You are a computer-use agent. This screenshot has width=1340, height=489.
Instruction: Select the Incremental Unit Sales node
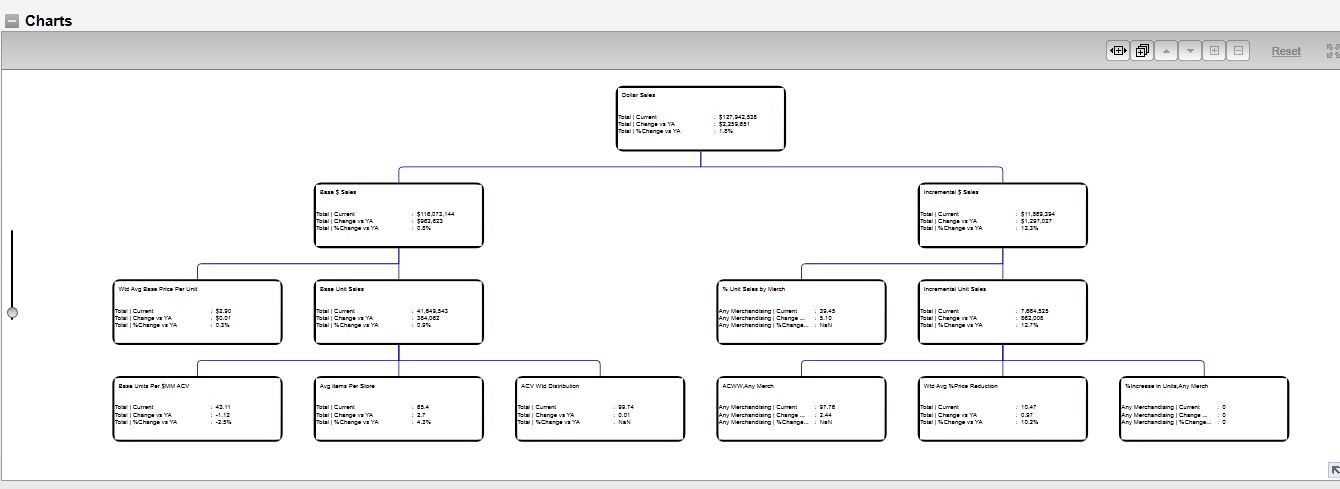tap(1002, 312)
